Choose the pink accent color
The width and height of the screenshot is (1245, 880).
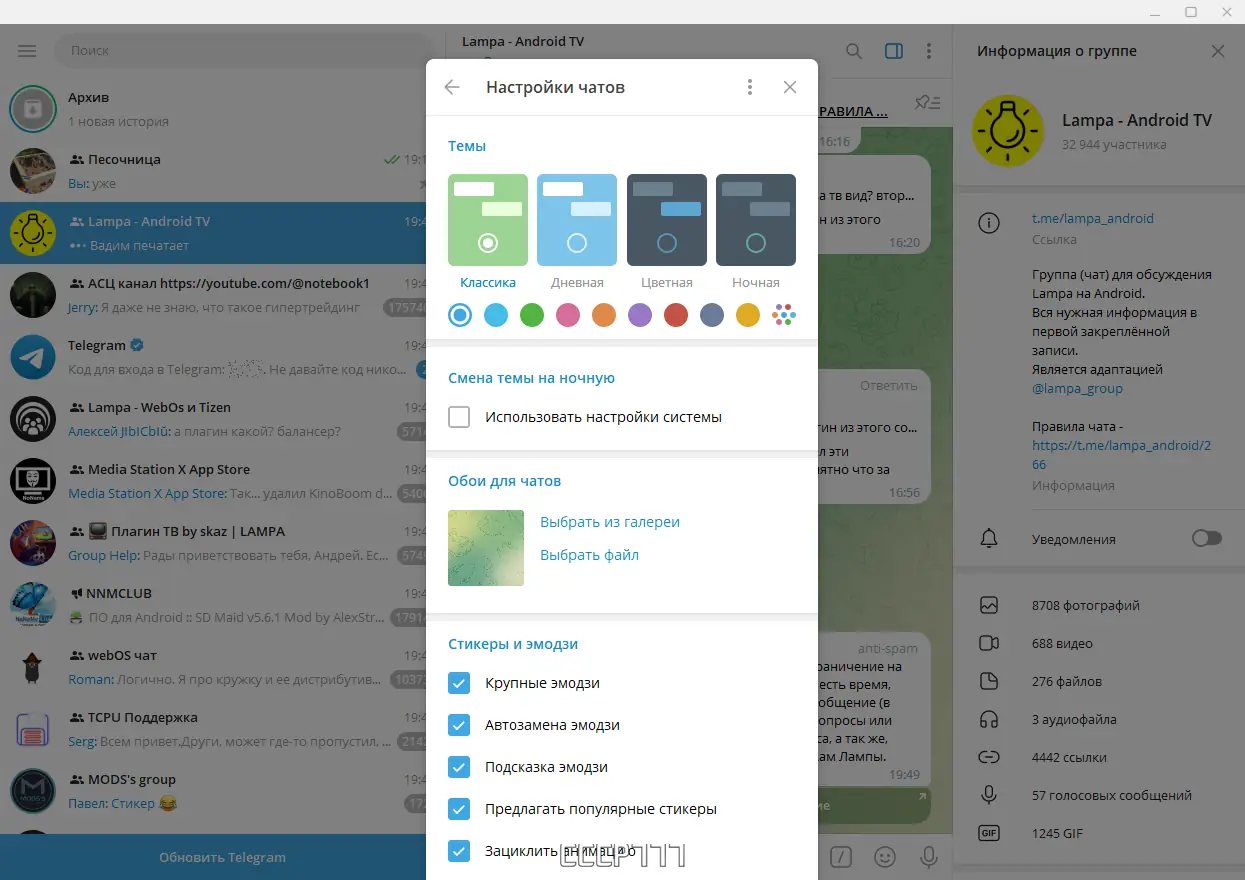568,315
